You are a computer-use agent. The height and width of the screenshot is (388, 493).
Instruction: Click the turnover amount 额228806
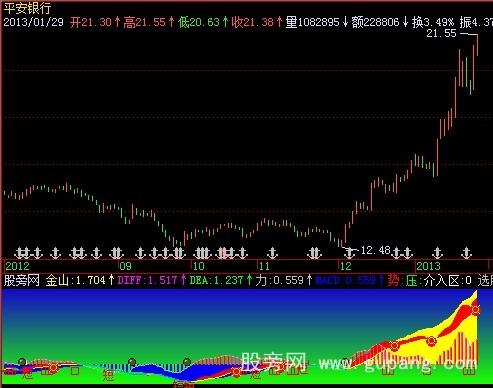[375, 22]
